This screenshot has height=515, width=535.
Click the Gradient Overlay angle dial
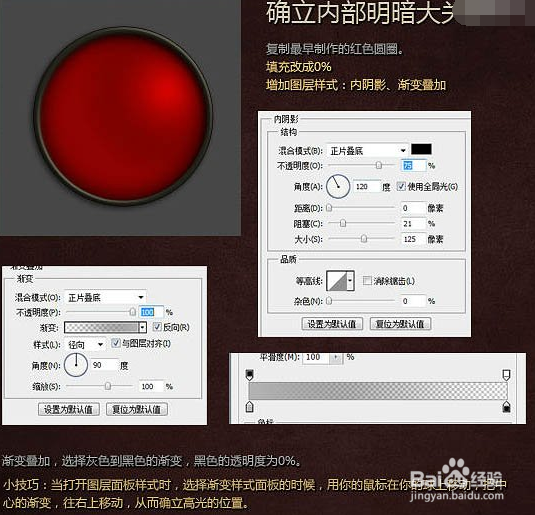click(76, 365)
